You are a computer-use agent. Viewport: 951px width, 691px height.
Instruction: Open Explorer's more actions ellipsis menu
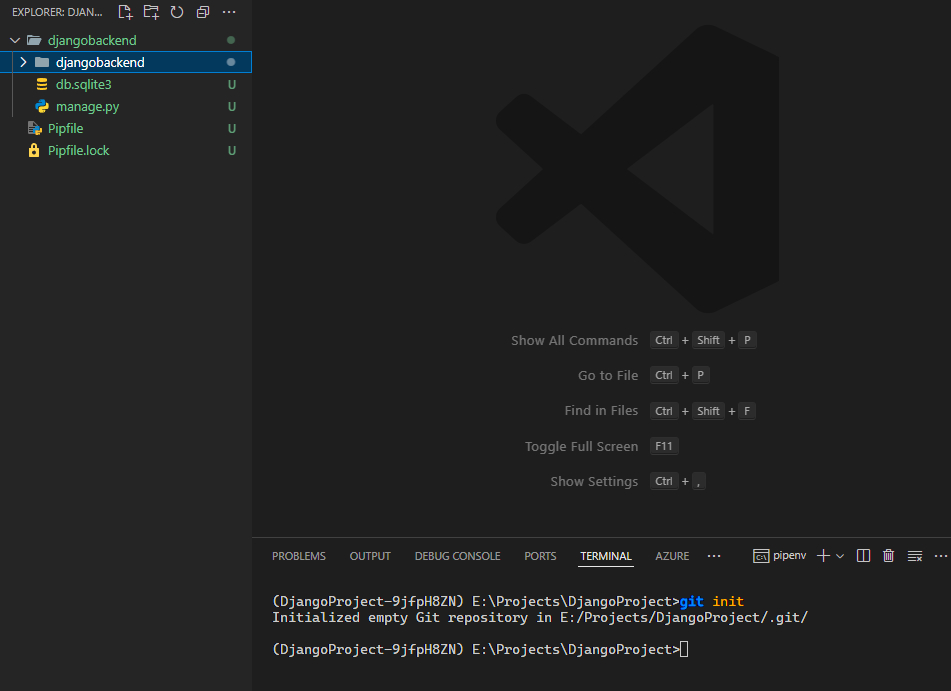point(229,12)
